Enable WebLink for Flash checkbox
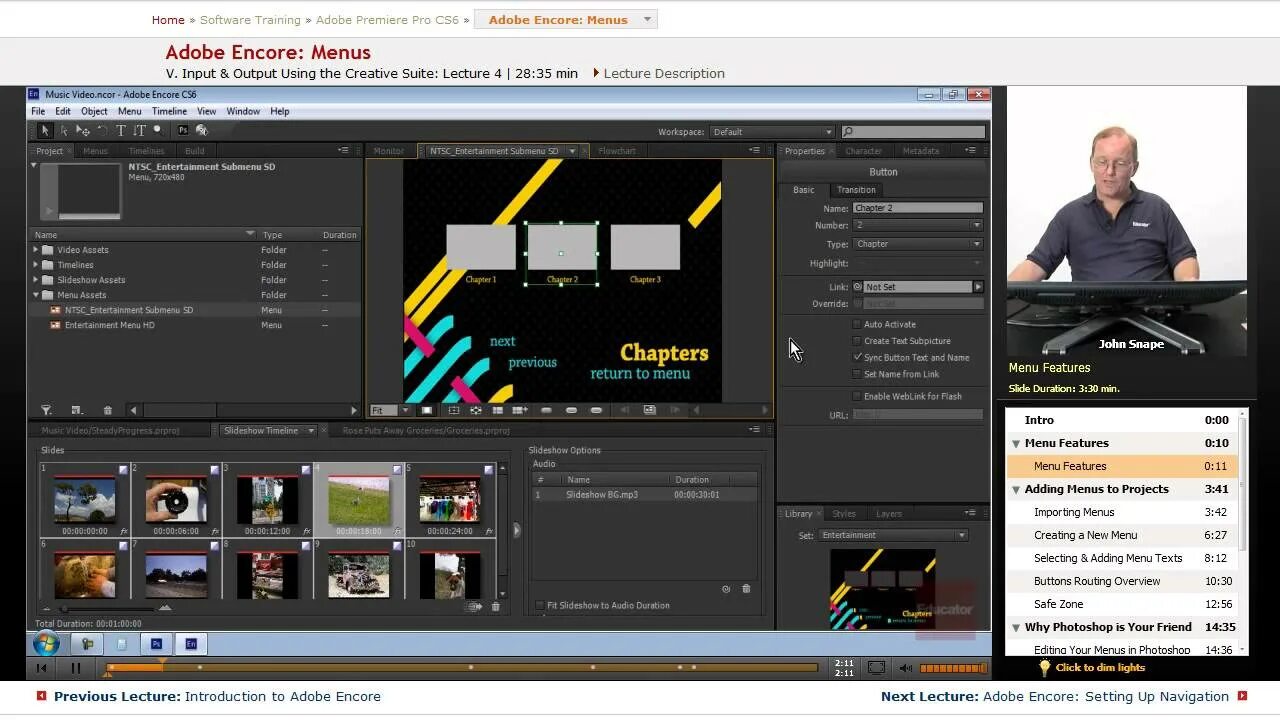Screen dimensions: 1280x720 tap(857, 396)
